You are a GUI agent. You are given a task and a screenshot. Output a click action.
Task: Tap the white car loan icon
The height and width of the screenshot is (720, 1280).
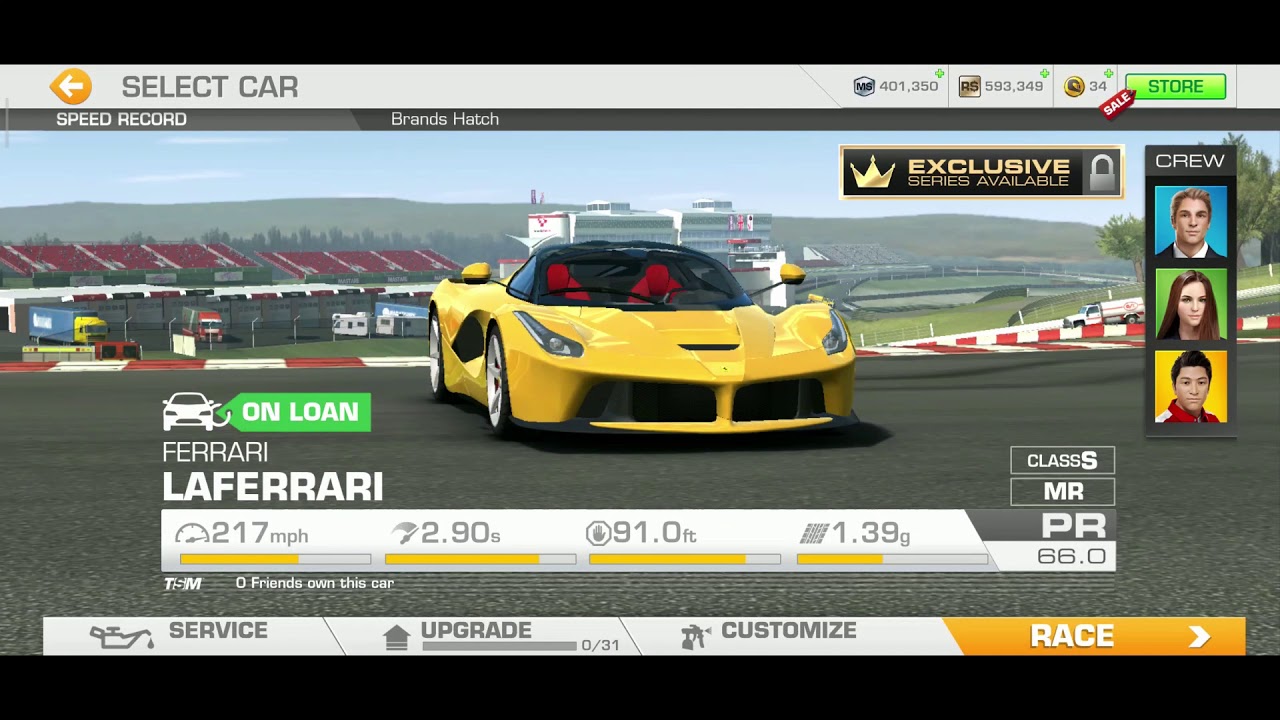click(190, 411)
